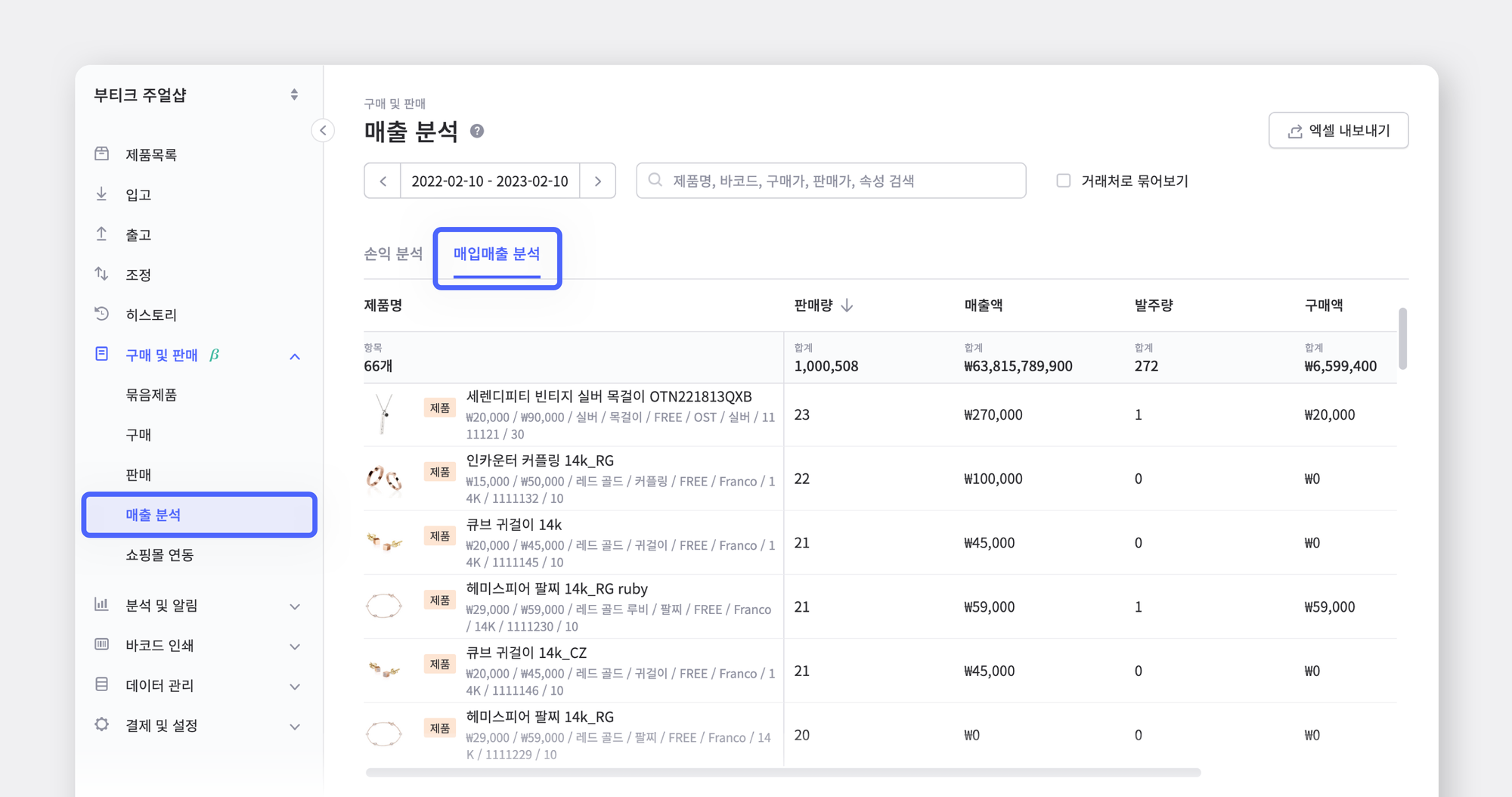Open the 데이터 관리 data management icon
Screen dimensions: 1512x797
(102, 685)
